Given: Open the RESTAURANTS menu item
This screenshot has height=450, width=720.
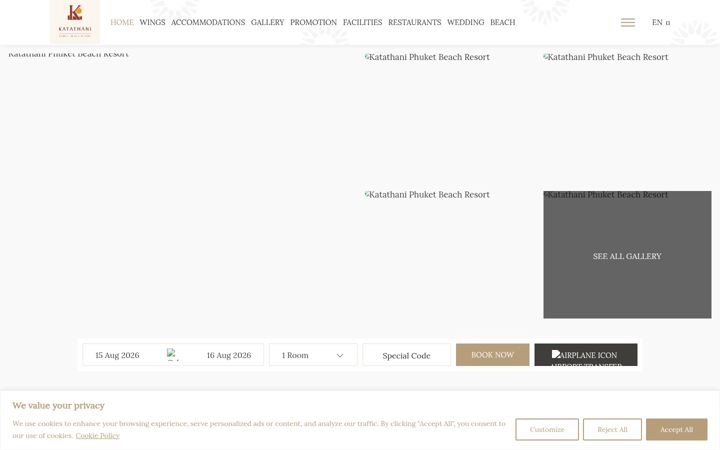Looking at the screenshot, I should pyautogui.click(x=414, y=22).
